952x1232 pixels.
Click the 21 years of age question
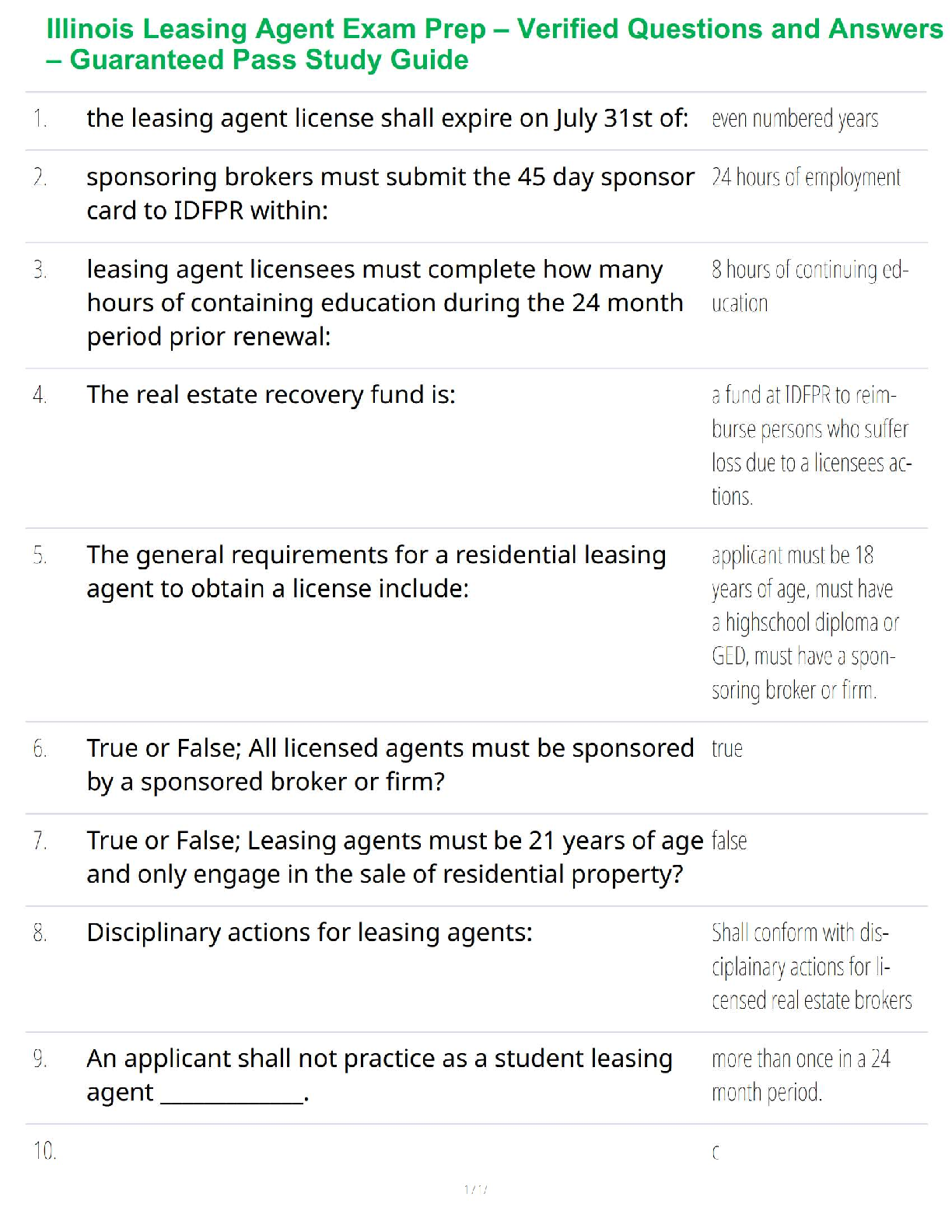pos(394,857)
